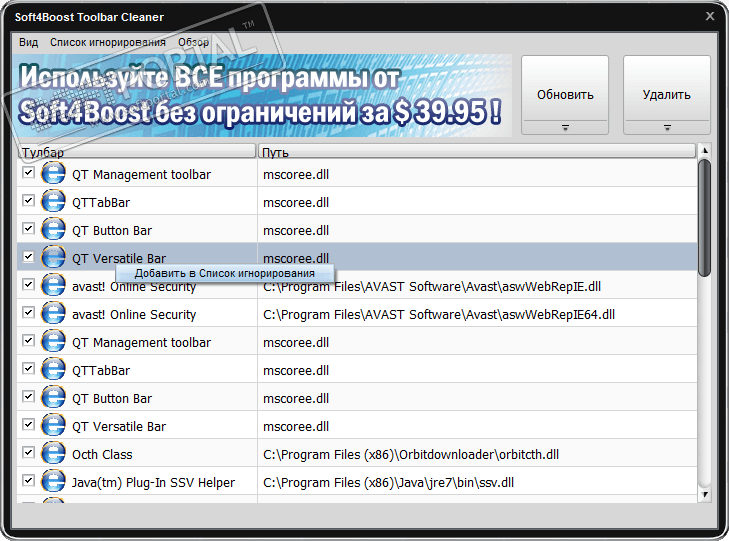Click the path ending in aswWebRepIE.dll

(432, 287)
